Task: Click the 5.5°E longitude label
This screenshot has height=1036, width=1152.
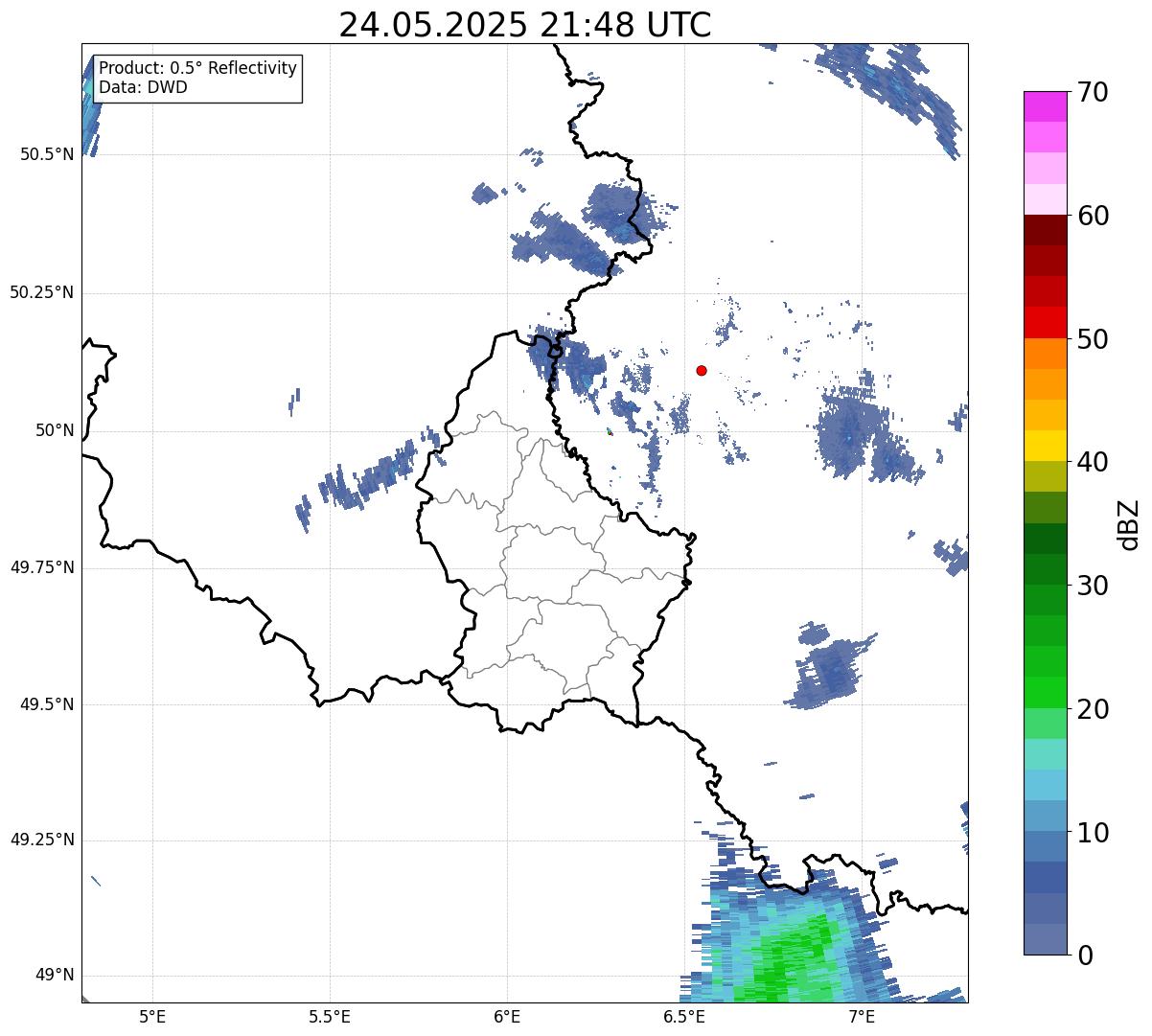Action: pos(330,1016)
